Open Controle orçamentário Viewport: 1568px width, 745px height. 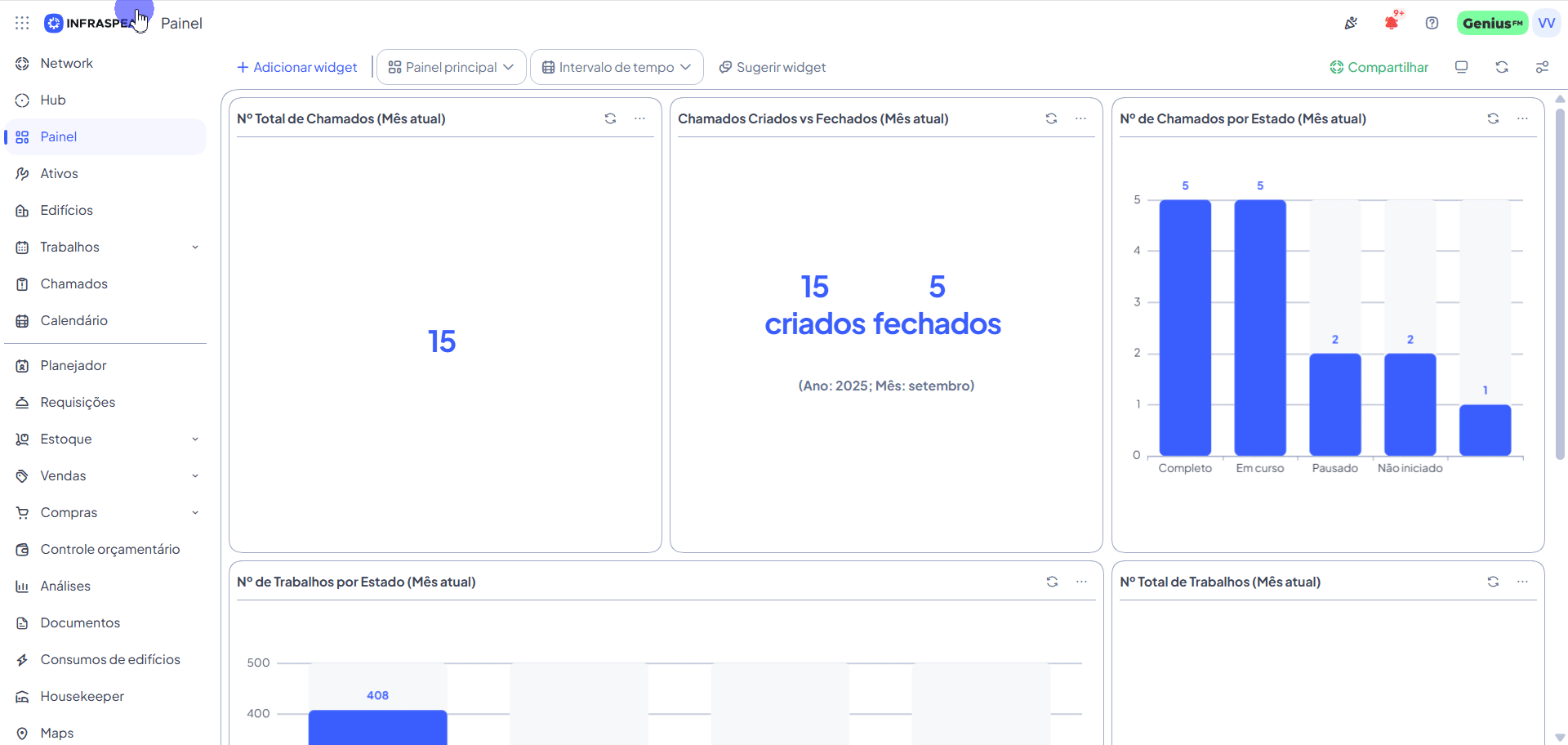[x=105, y=549]
